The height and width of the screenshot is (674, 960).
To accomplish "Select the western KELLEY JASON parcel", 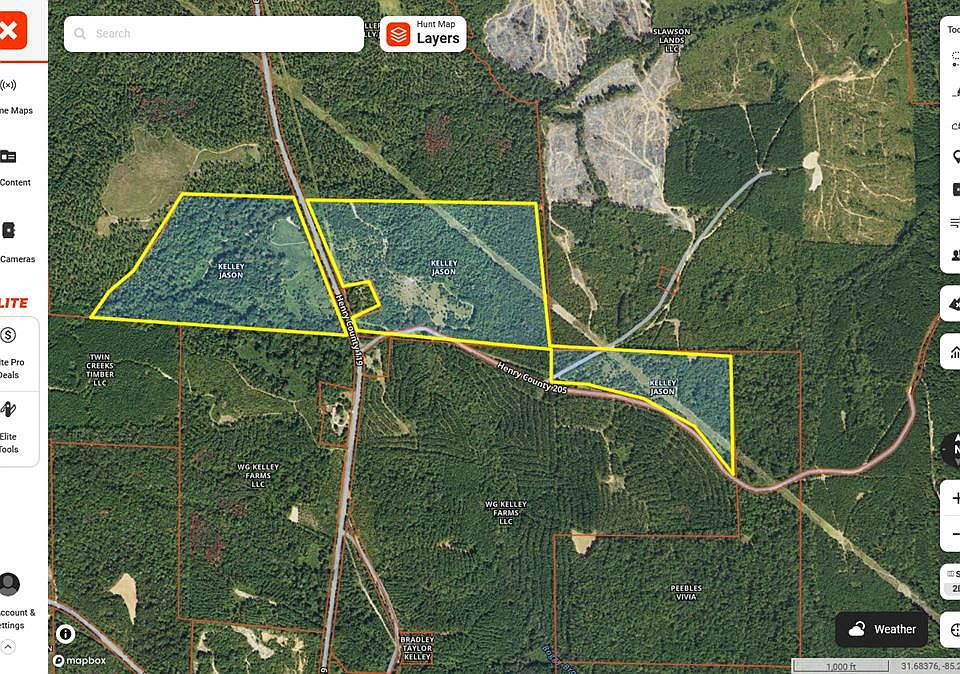I will pos(231,271).
